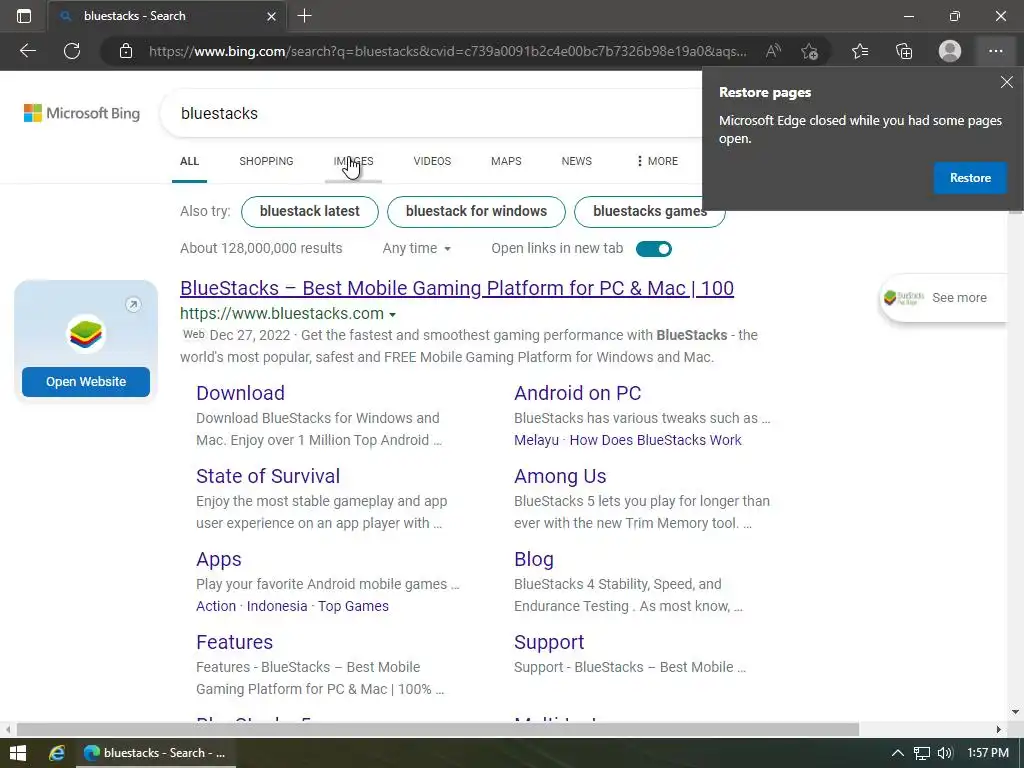Image resolution: width=1024 pixels, height=768 pixels.
Task: Focus the bluestacks search box
Action: coord(431,113)
